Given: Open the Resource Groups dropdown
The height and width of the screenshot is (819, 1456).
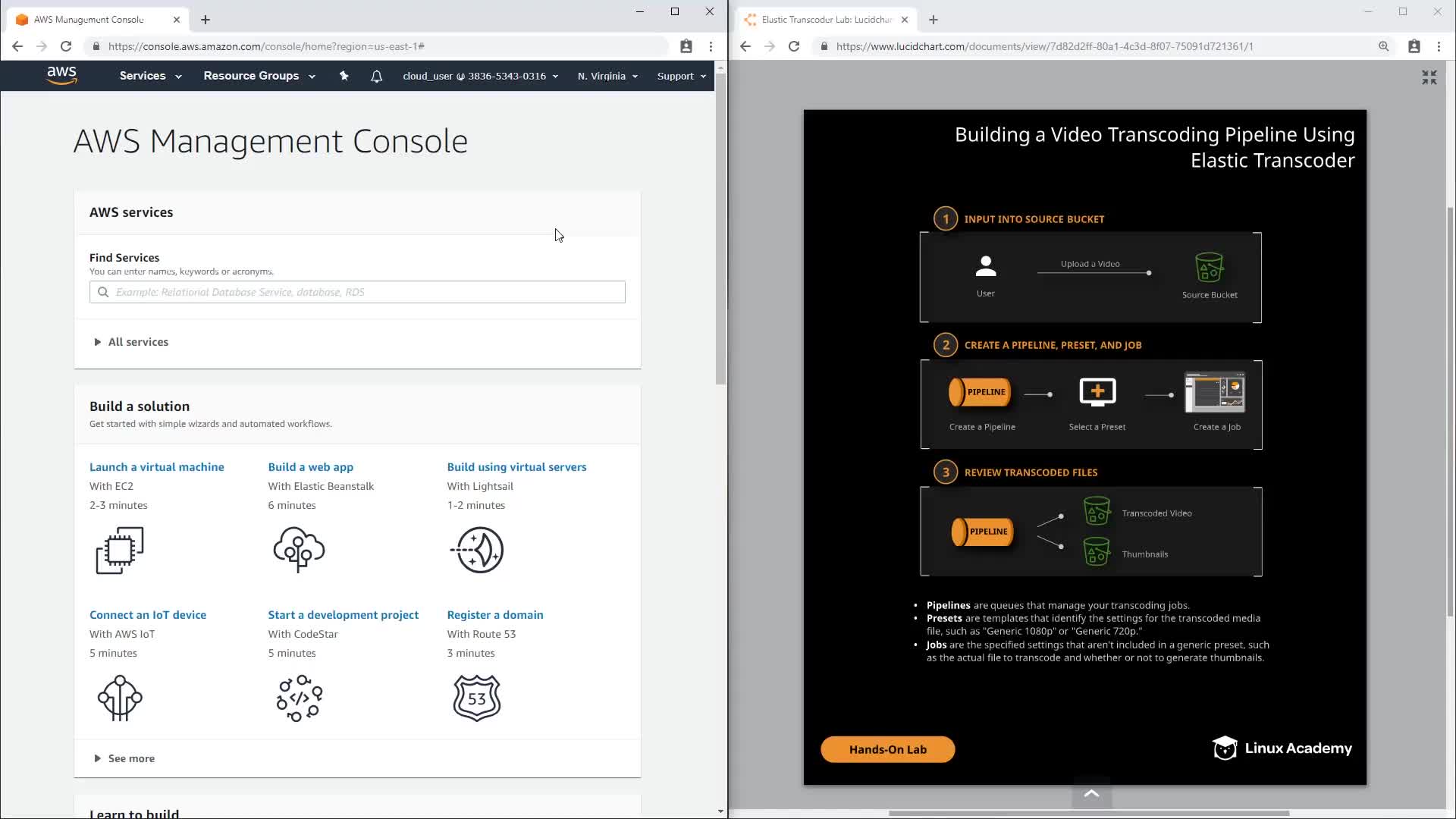Looking at the screenshot, I should [x=259, y=76].
